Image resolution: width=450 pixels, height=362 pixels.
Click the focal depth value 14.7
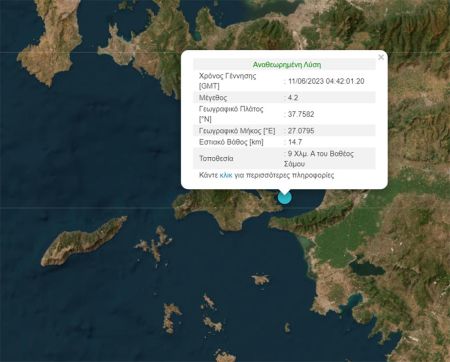pos(295,142)
